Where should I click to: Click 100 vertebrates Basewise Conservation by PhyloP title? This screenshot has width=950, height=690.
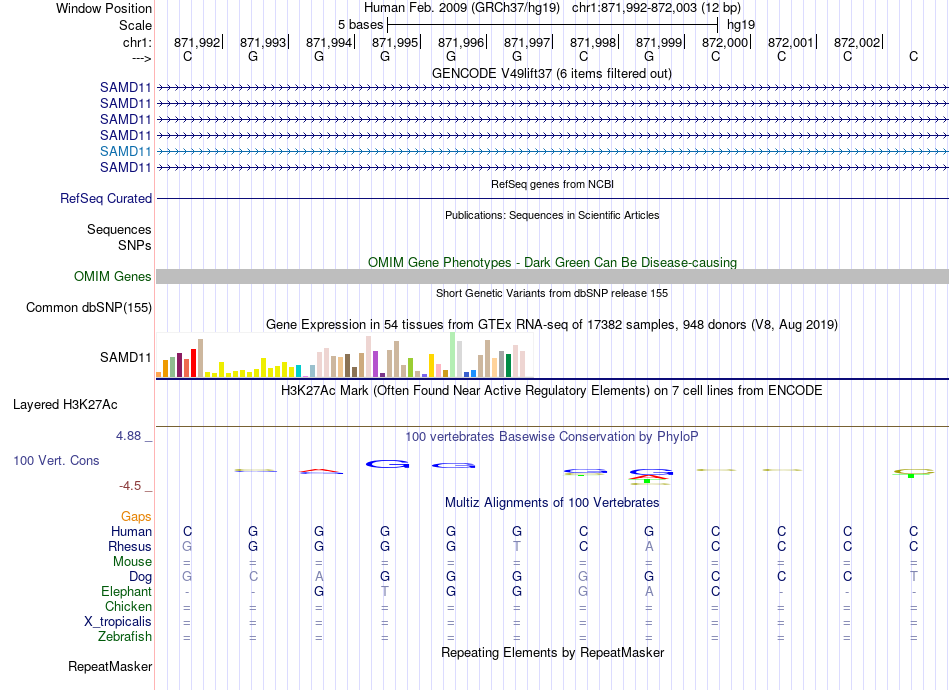(551, 436)
